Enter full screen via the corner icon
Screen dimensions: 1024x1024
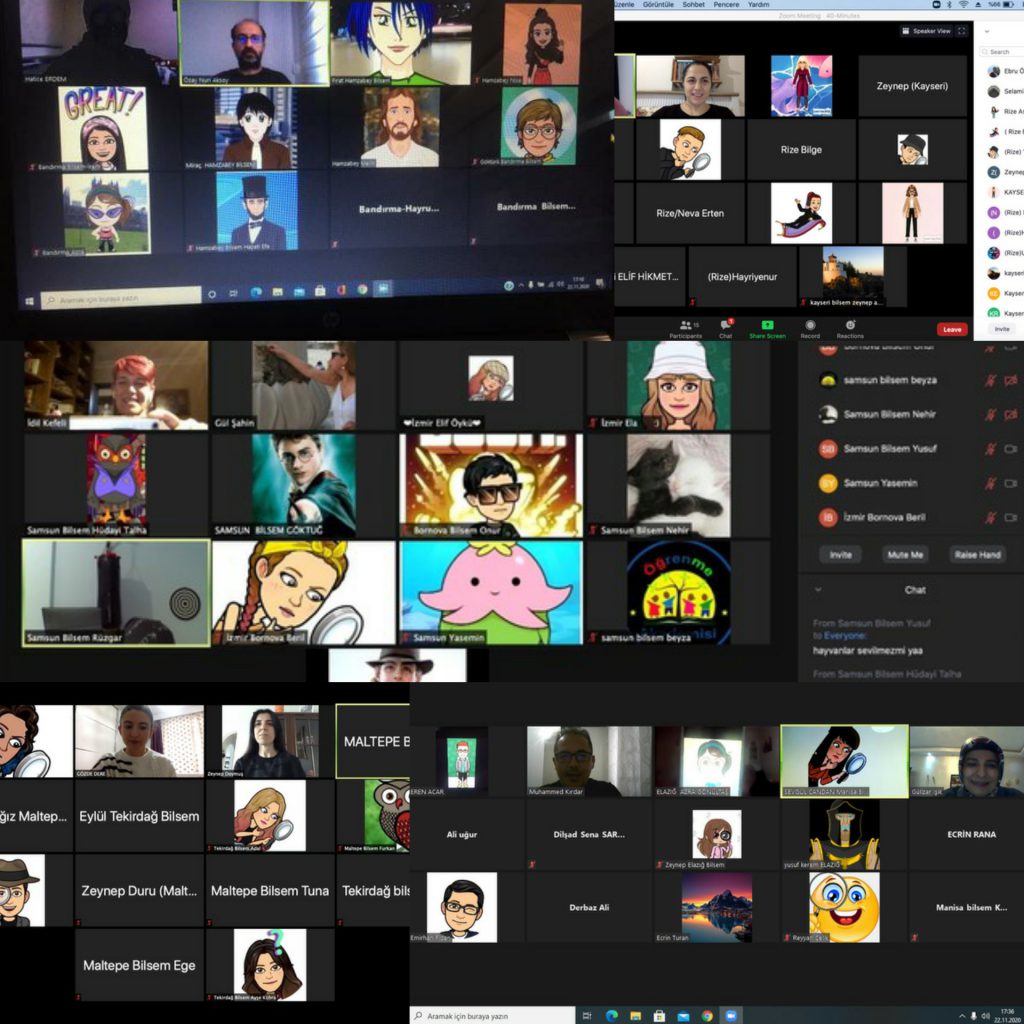pyautogui.click(x=962, y=31)
